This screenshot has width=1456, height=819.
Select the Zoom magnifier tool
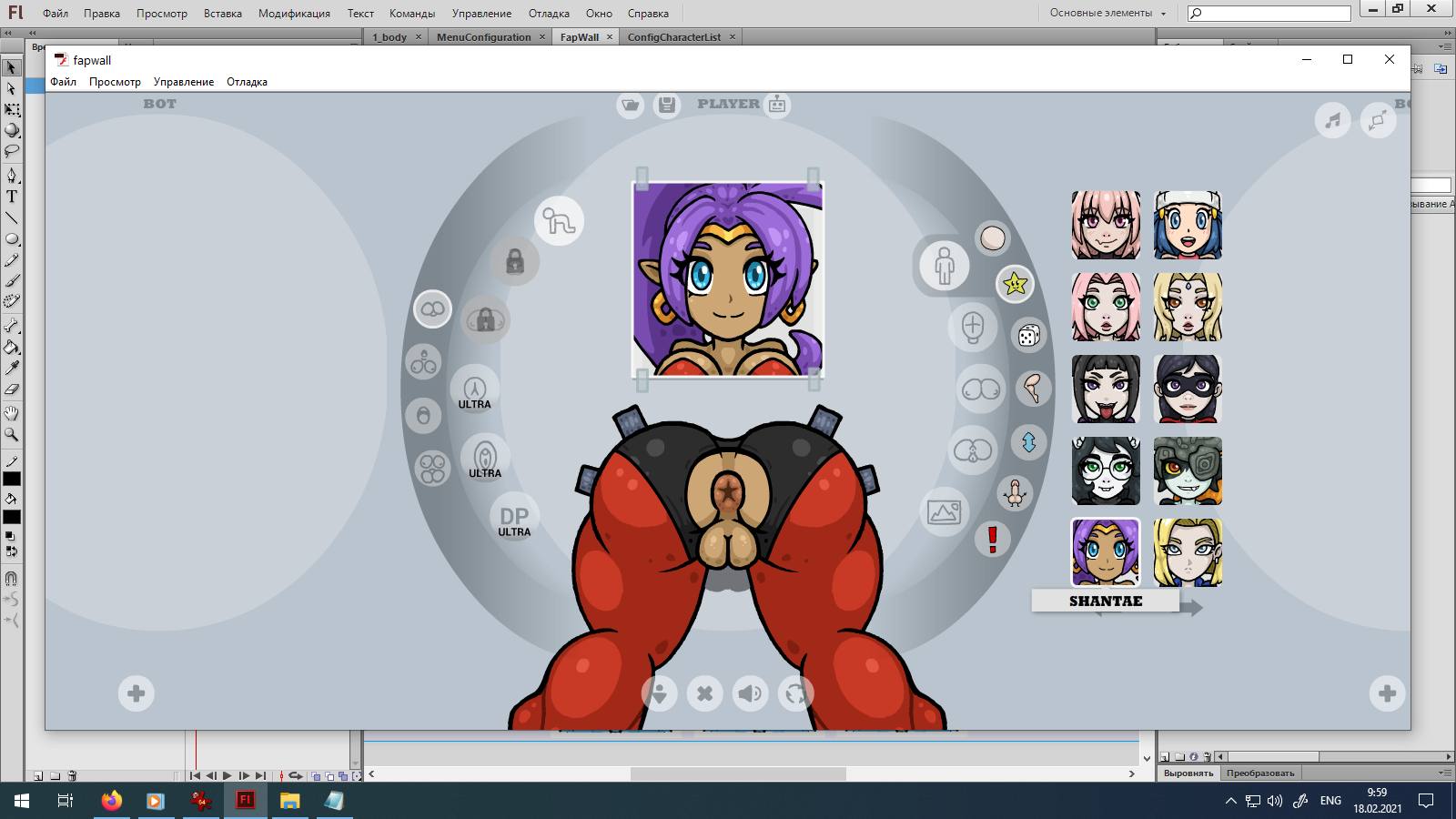pyautogui.click(x=12, y=435)
